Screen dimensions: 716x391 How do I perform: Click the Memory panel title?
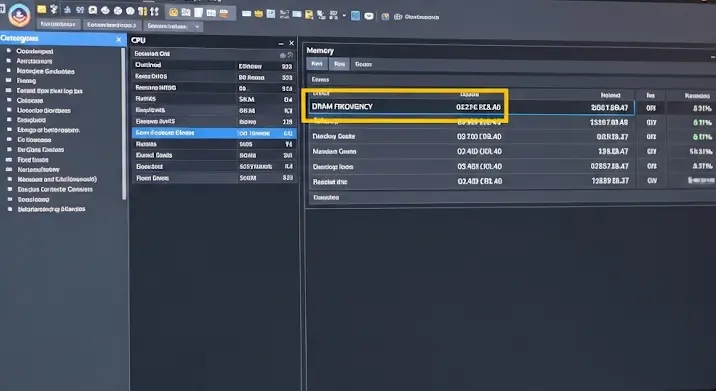tap(320, 50)
